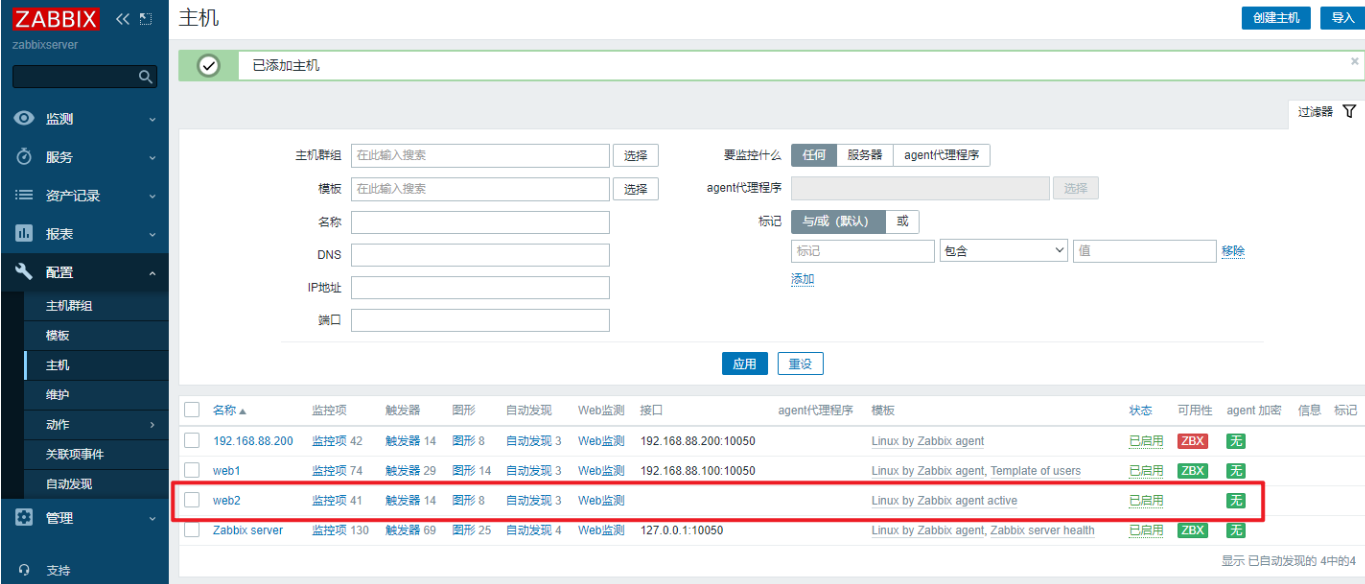This screenshot has width=1365, height=584.
Task: Select 任何 monitoring option
Action: 814,155
